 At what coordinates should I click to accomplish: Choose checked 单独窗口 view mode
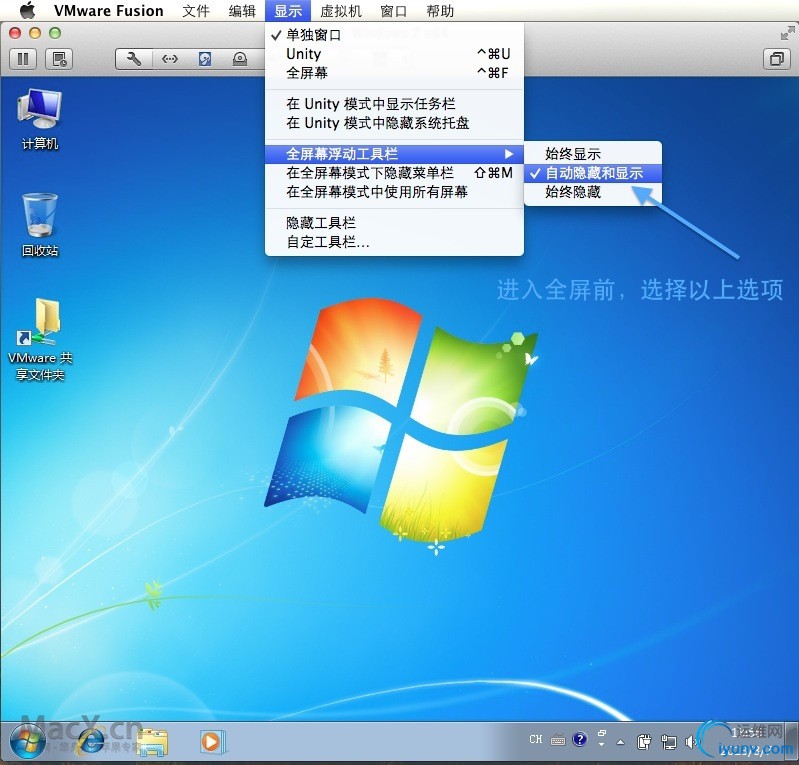[394, 35]
